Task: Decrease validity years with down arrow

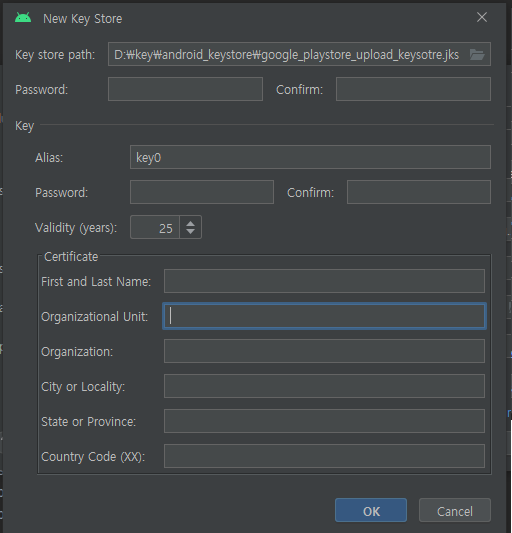Action: pyautogui.click(x=190, y=231)
